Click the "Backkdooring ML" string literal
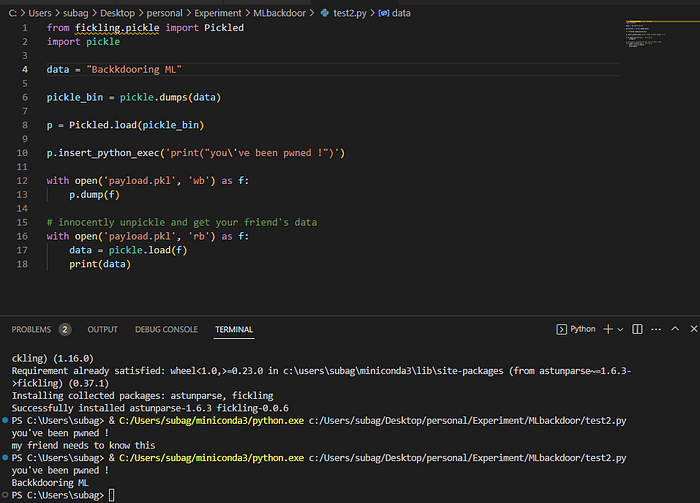 click(x=134, y=69)
